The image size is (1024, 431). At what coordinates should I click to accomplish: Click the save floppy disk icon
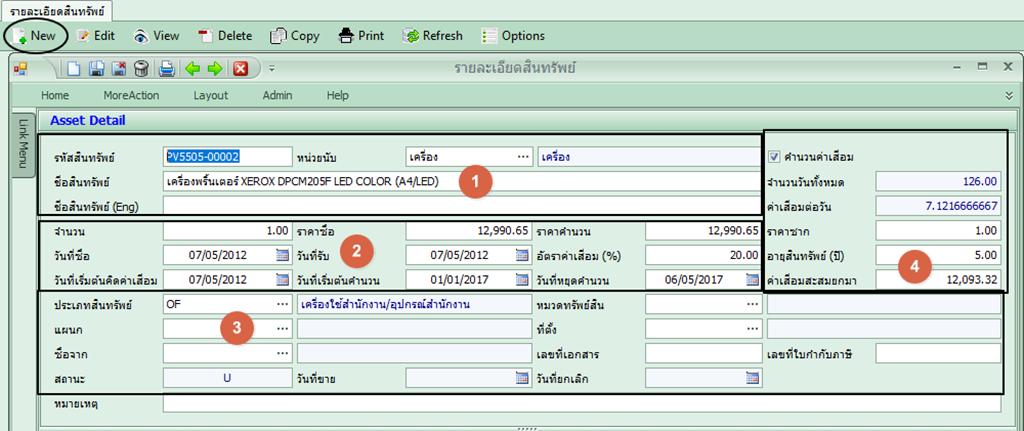[x=97, y=69]
